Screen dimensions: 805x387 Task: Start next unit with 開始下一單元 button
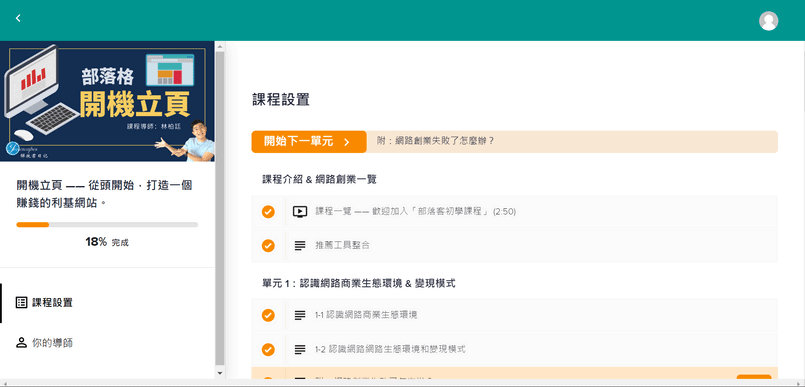[x=309, y=142]
